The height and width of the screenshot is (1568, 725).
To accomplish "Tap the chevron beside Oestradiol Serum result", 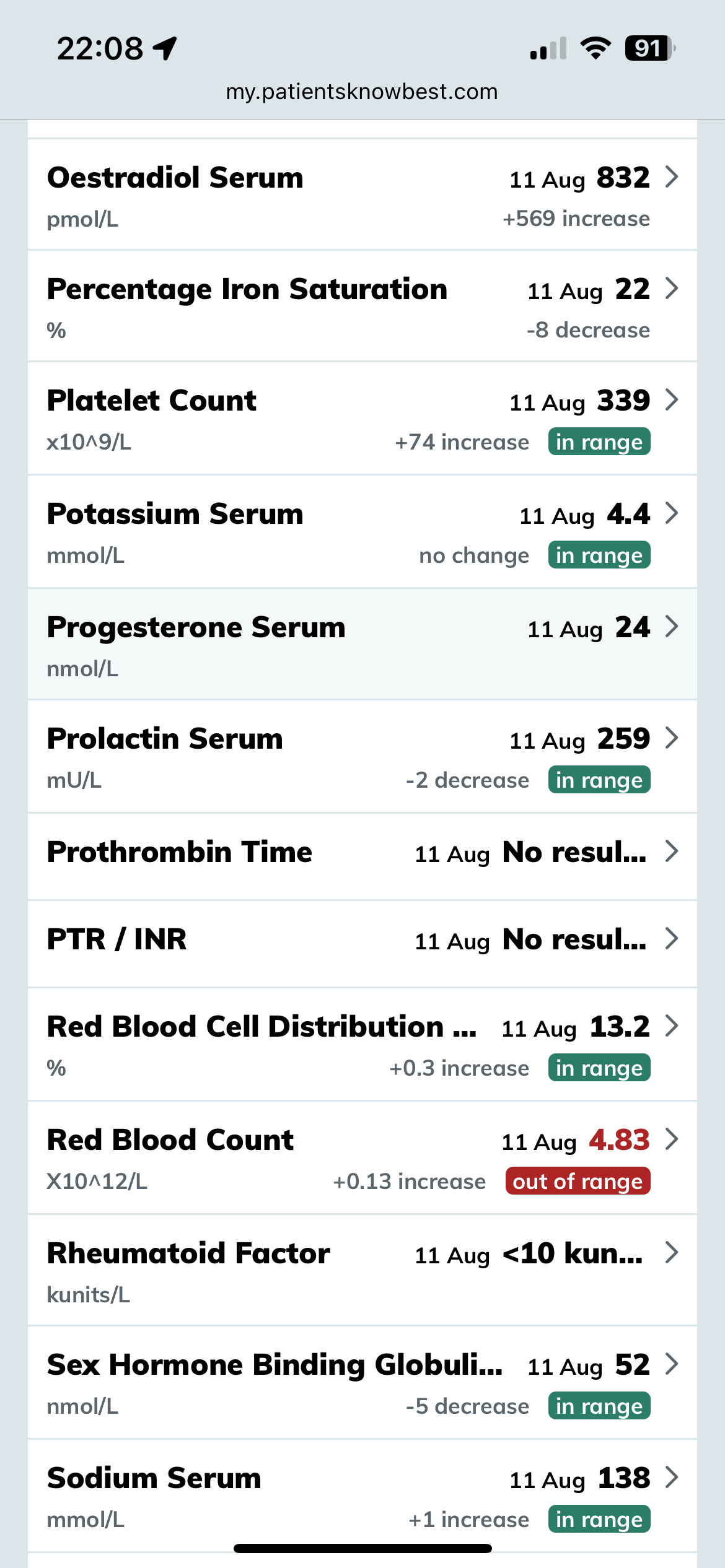I will [672, 177].
